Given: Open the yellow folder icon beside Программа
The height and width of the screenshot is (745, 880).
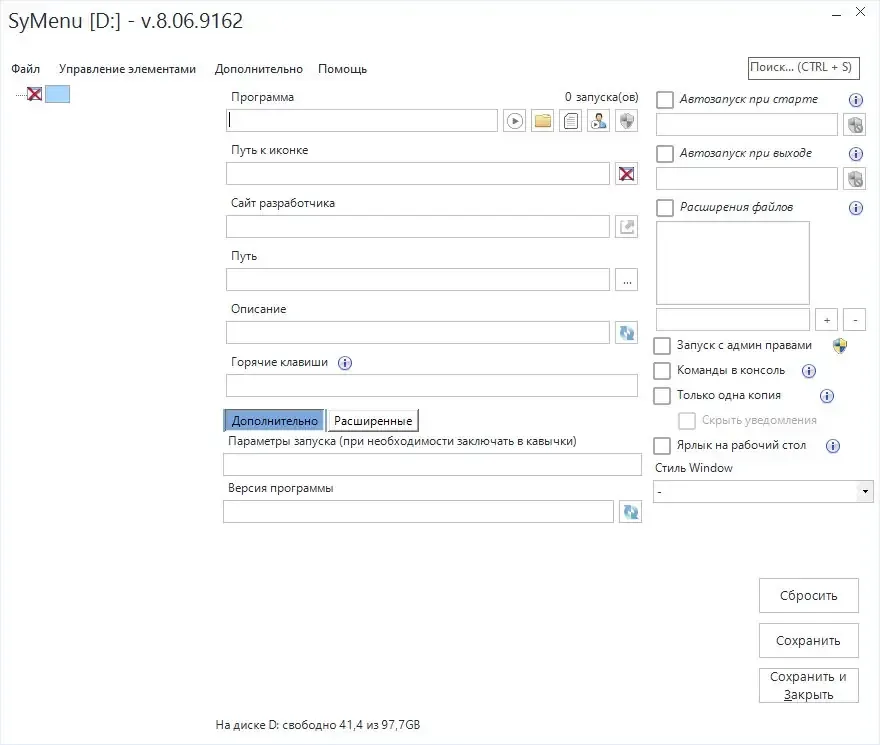Looking at the screenshot, I should (543, 121).
